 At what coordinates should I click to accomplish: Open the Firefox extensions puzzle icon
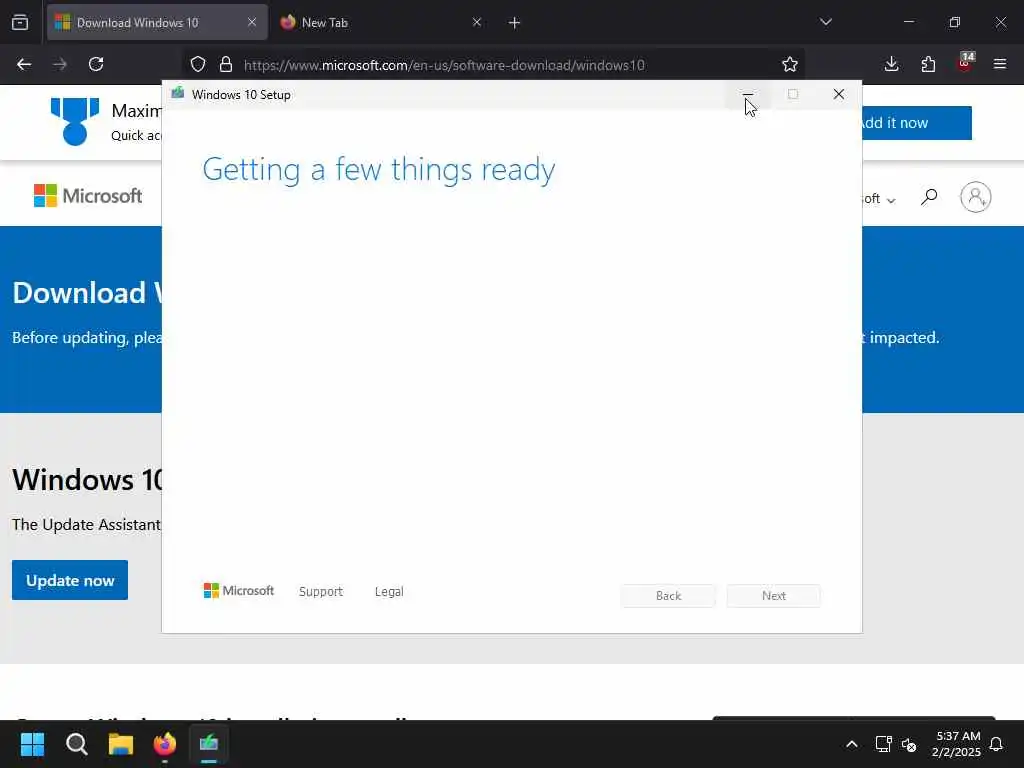(928, 64)
